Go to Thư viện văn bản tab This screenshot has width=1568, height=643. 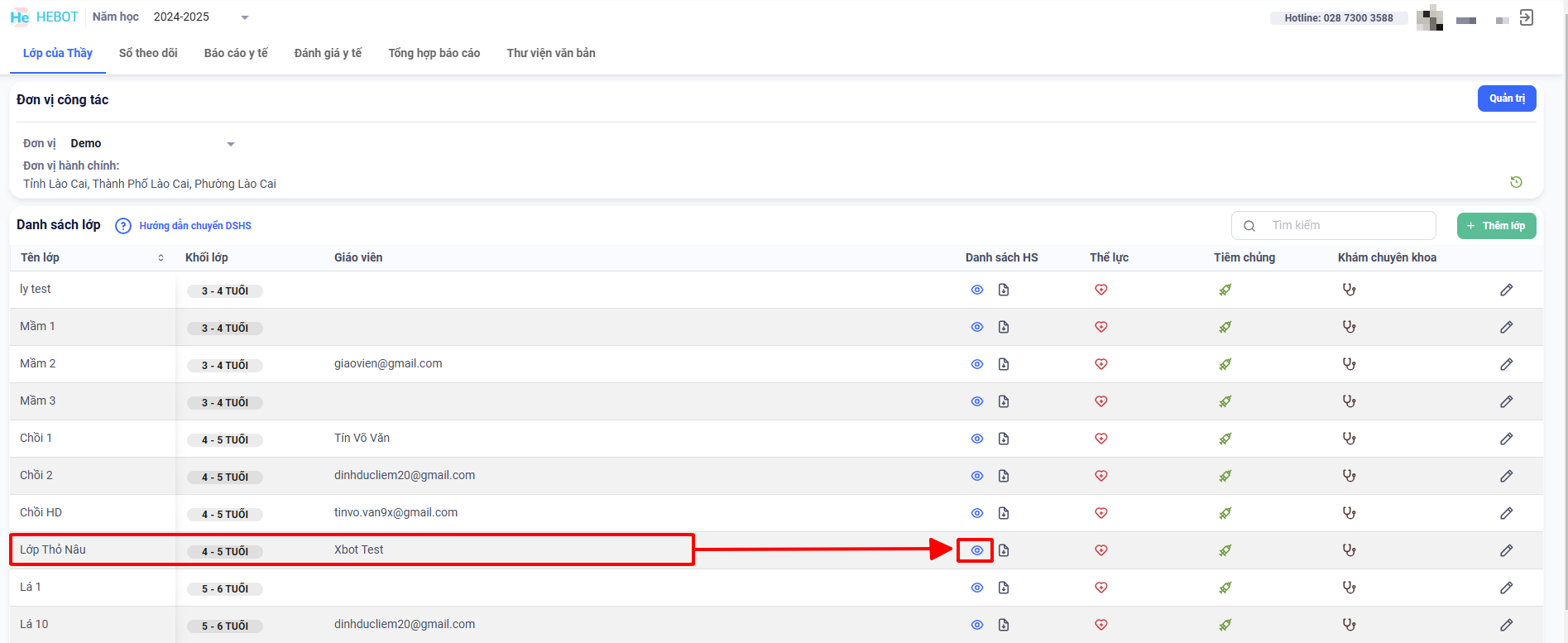(551, 53)
